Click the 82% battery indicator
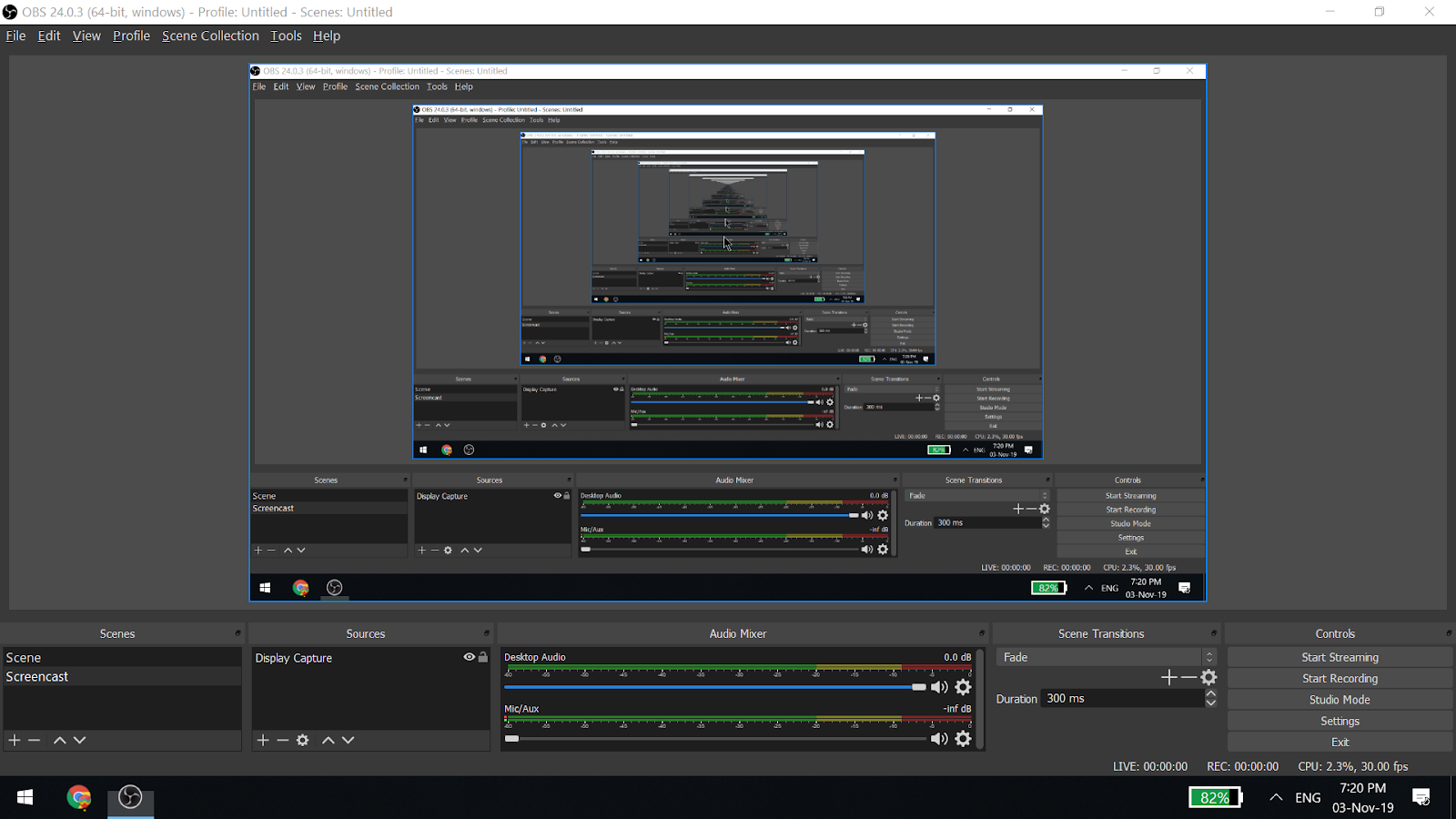1456x819 pixels. 1215,797
